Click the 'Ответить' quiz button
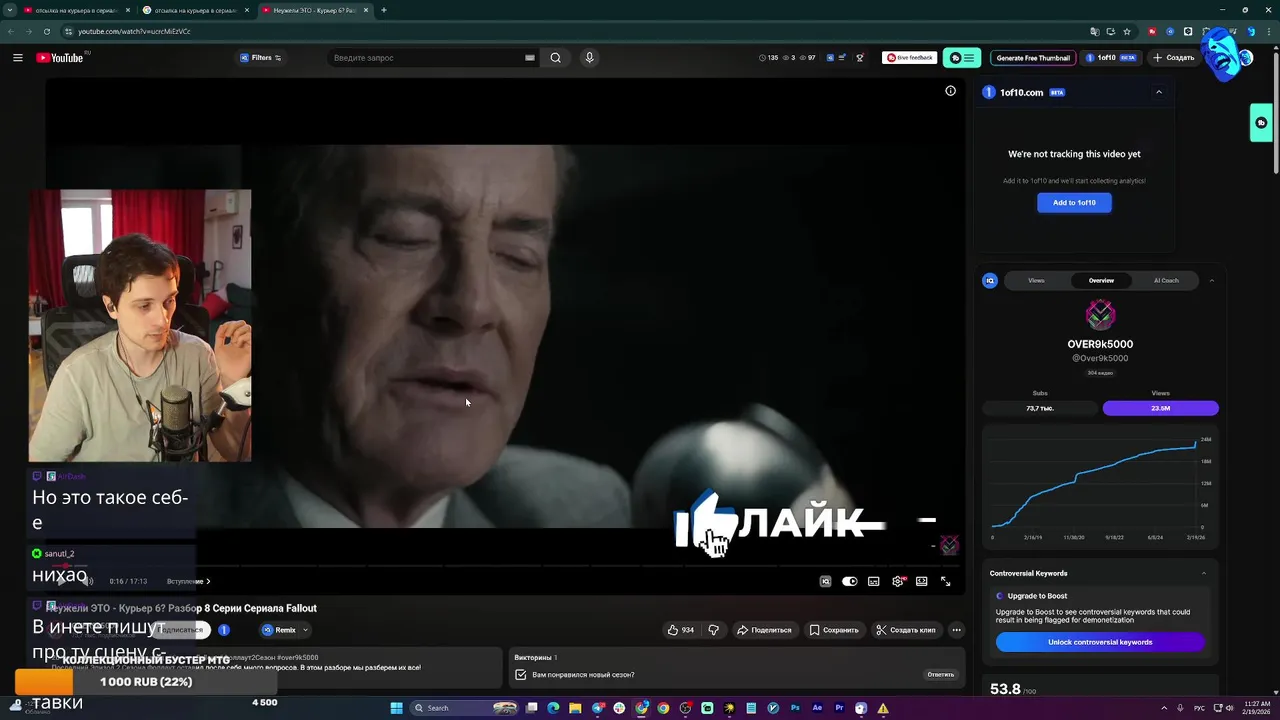Image resolution: width=1280 pixels, height=720 pixels. [x=940, y=675]
